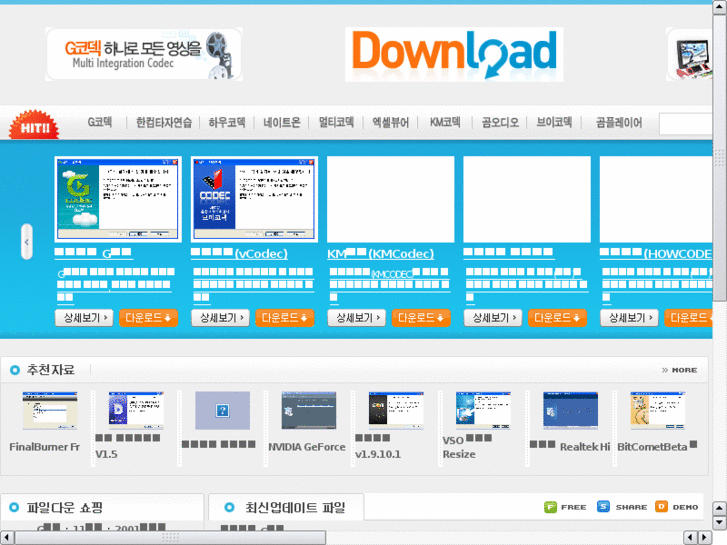Click 다운로드 under the G codec card
This screenshot has height=545, width=727.
point(148,318)
